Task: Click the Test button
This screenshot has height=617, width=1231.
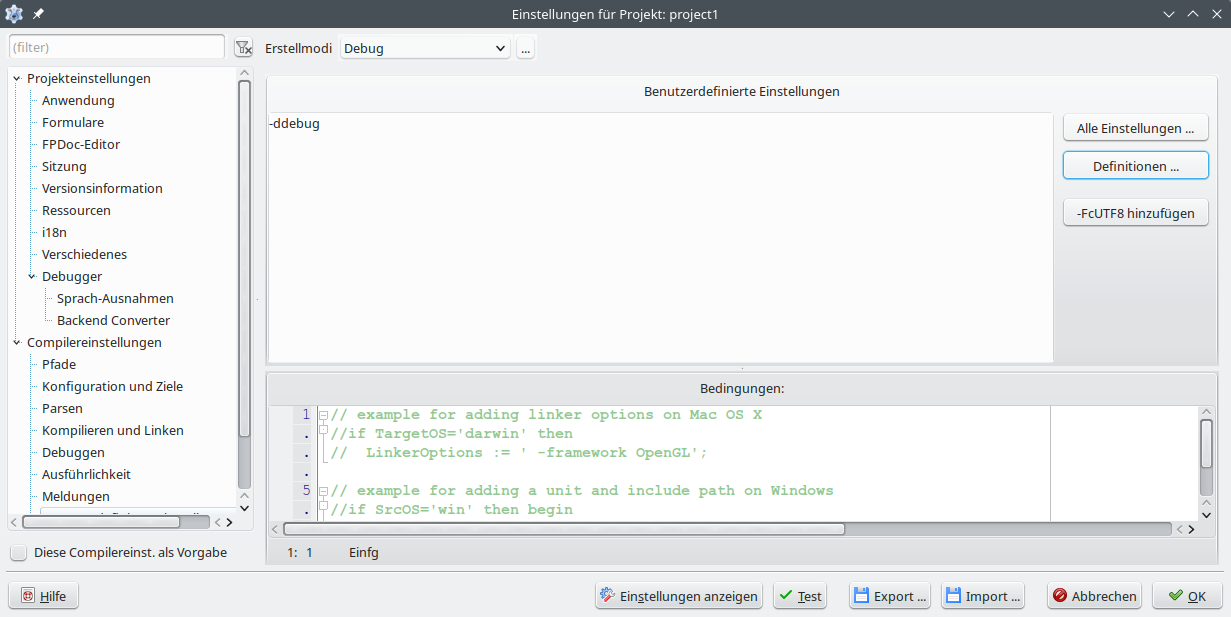Action: coord(801,596)
